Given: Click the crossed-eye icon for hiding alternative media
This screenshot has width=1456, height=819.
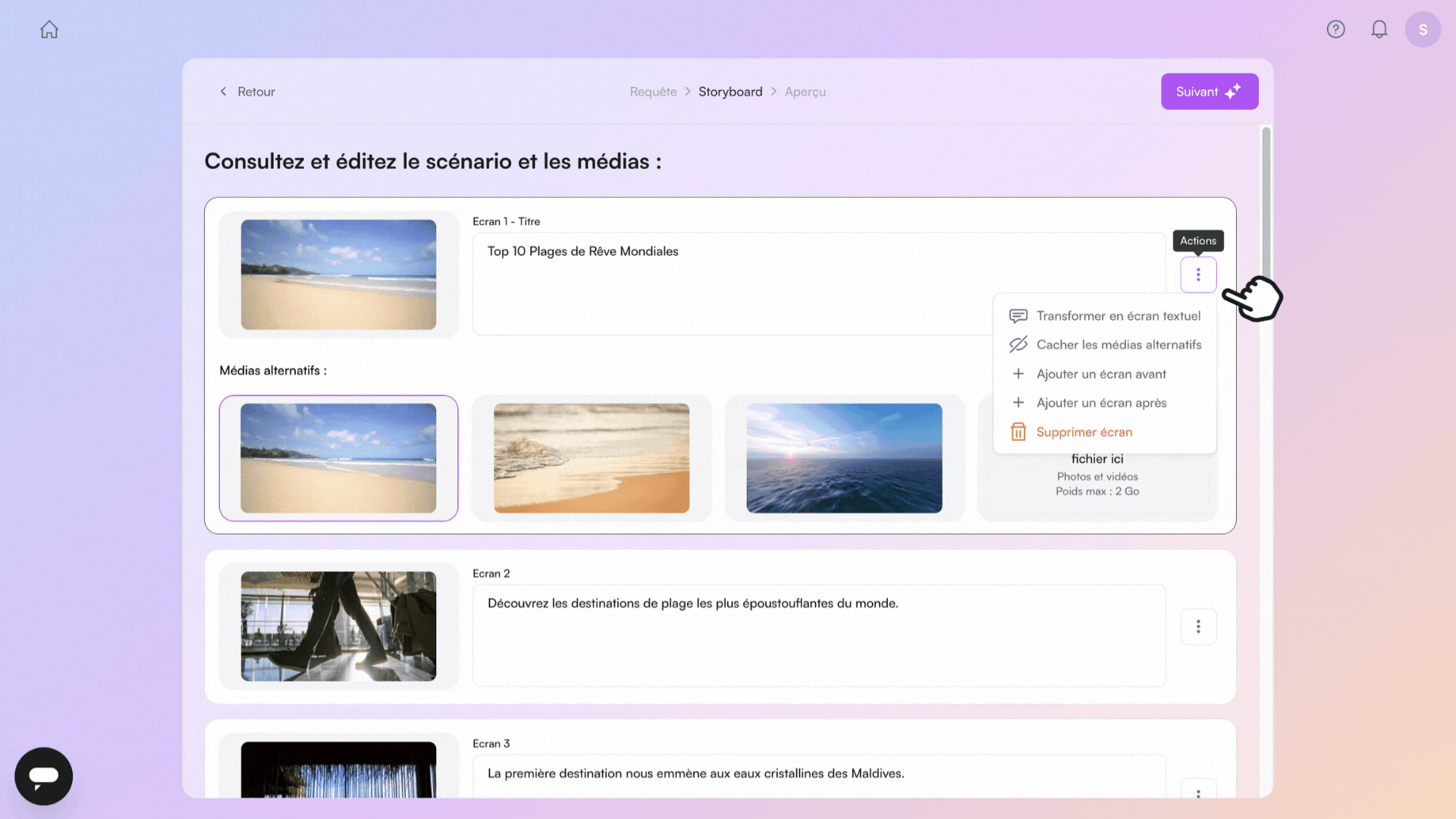Looking at the screenshot, I should point(1018,344).
